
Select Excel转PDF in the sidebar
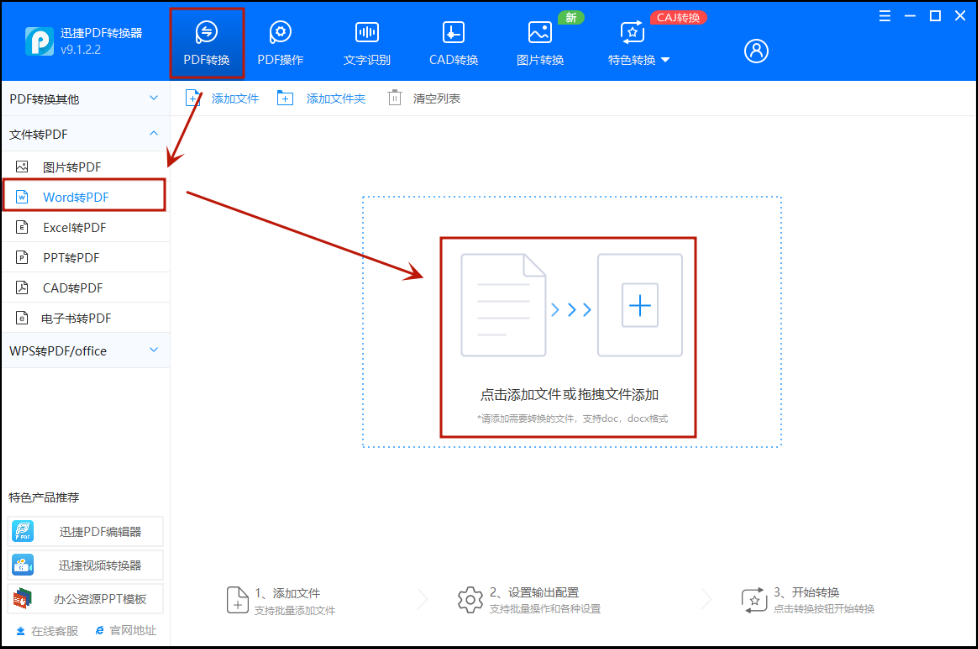[x=85, y=228]
